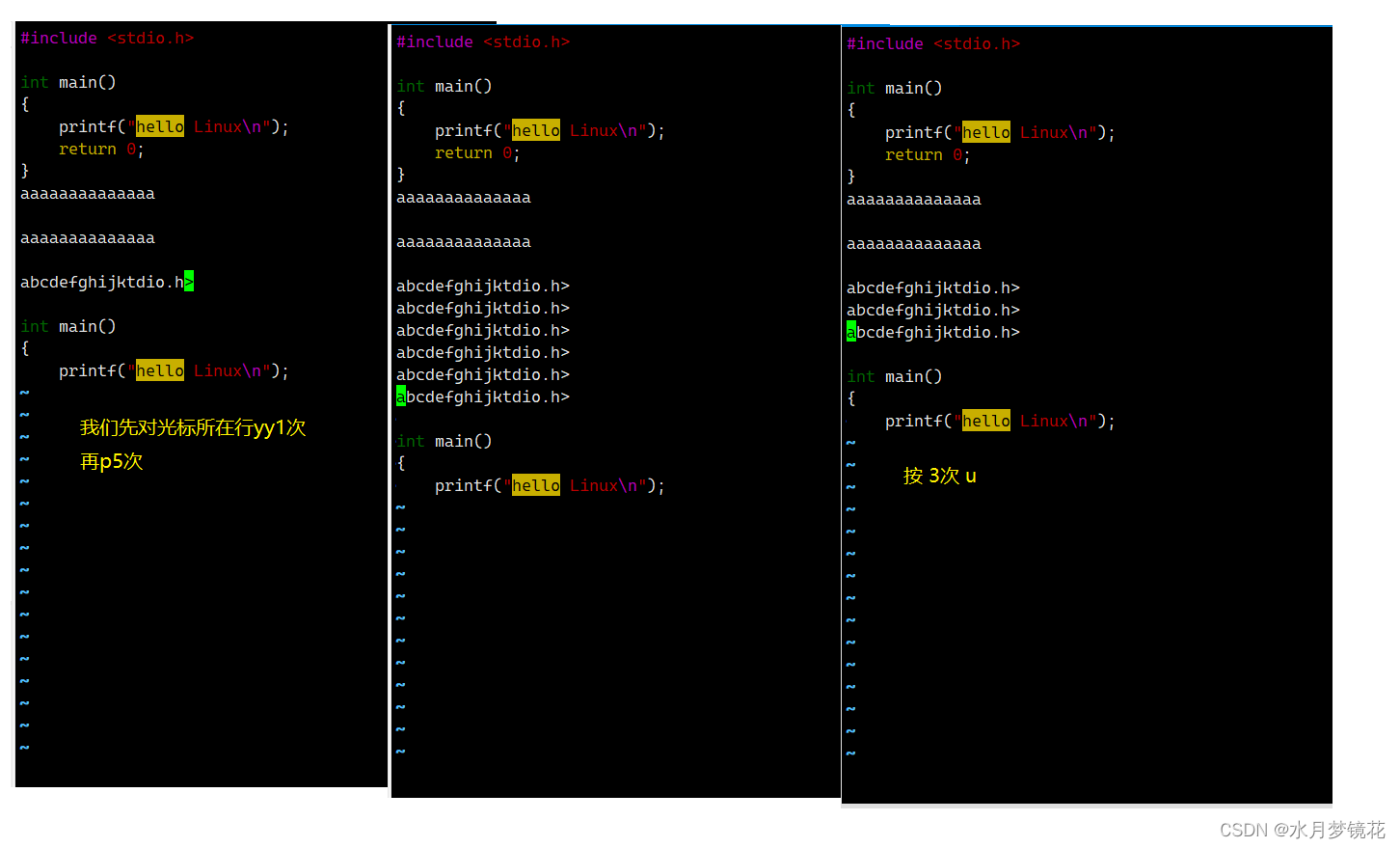Click first 'aaaaaaaaaaaaaa' line in left pane
The width and height of the screenshot is (1400, 848).
pos(88,194)
